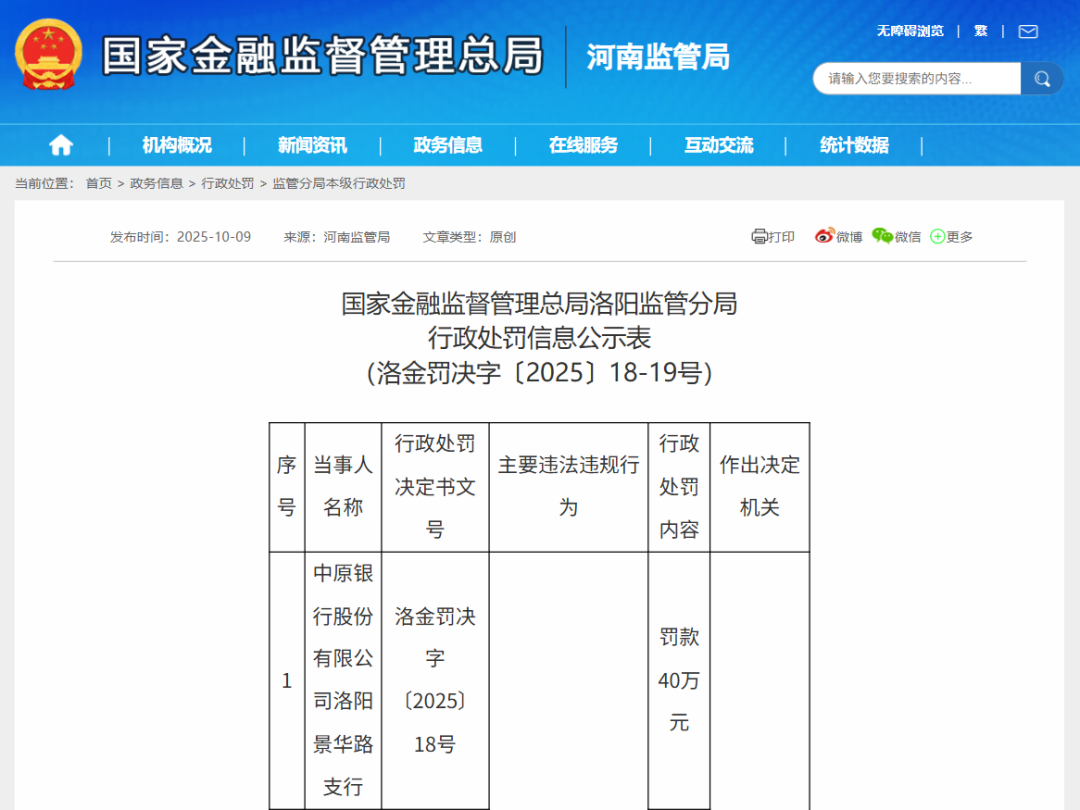Click the 行政处罚决定书文号 column header
The image size is (1080, 810).
[435, 487]
